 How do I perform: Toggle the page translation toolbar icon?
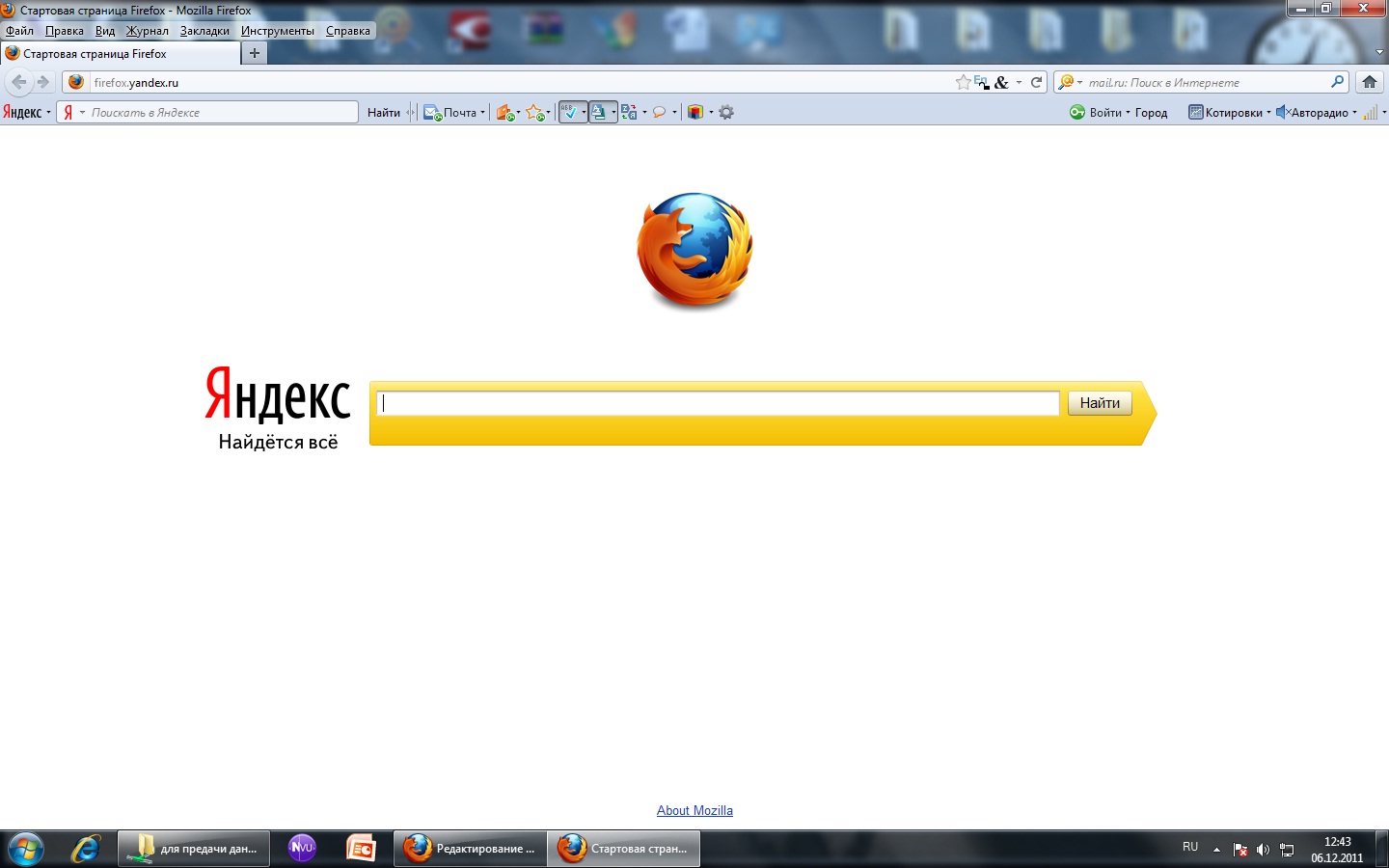599,112
